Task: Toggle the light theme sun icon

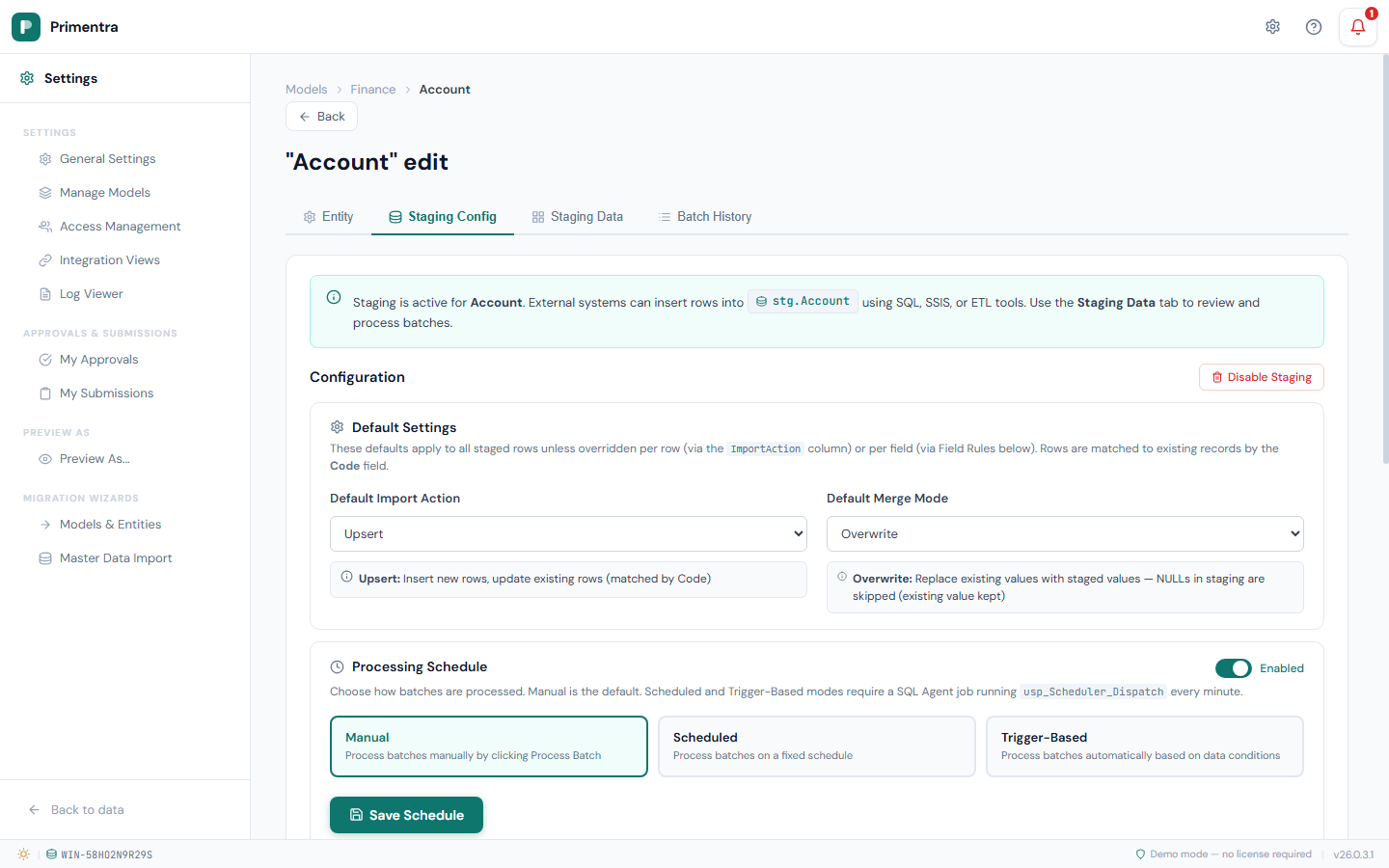Action: pyautogui.click(x=23, y=854)
